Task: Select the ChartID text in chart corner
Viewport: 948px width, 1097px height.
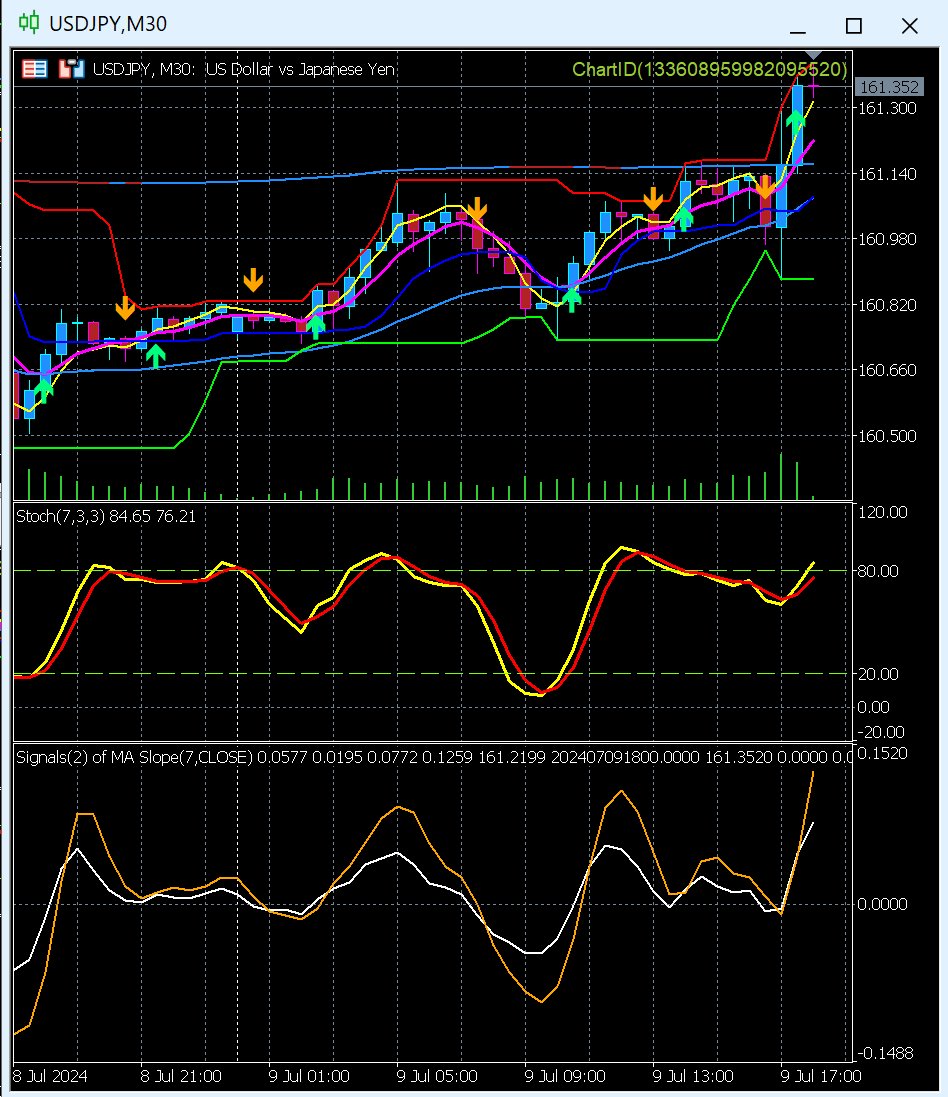Action: click(709, 69)
